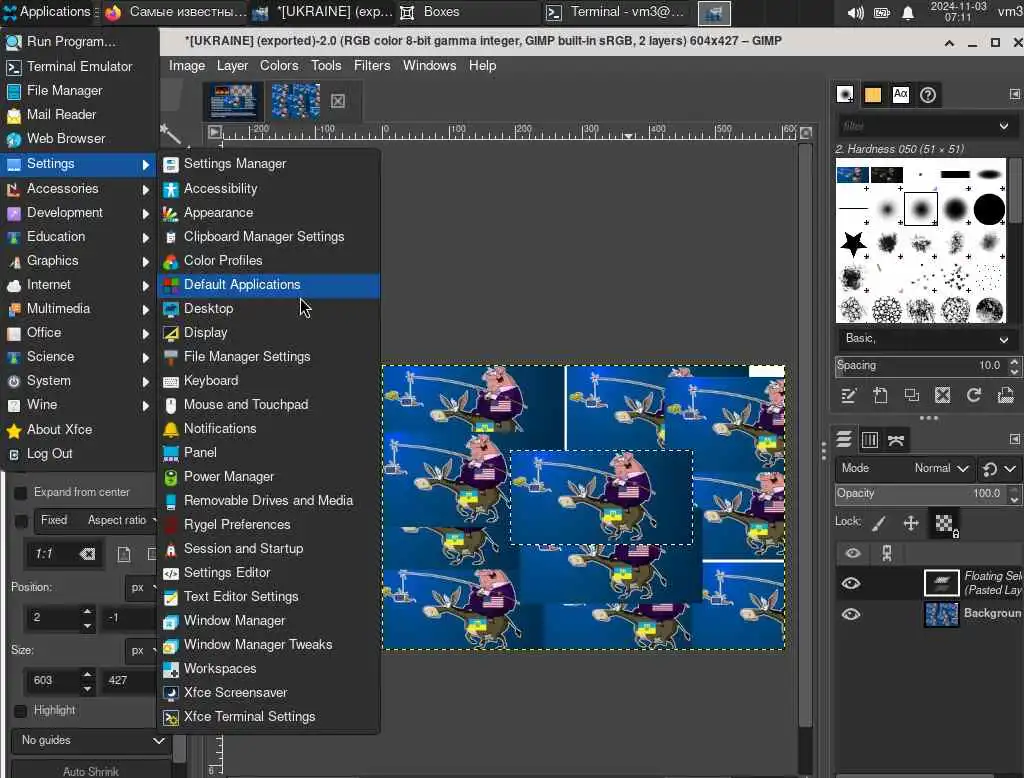Screen dimensions: 1024x778
Task: Click the width size field 603
Action: pyautogui.click(x=53, y=681)
